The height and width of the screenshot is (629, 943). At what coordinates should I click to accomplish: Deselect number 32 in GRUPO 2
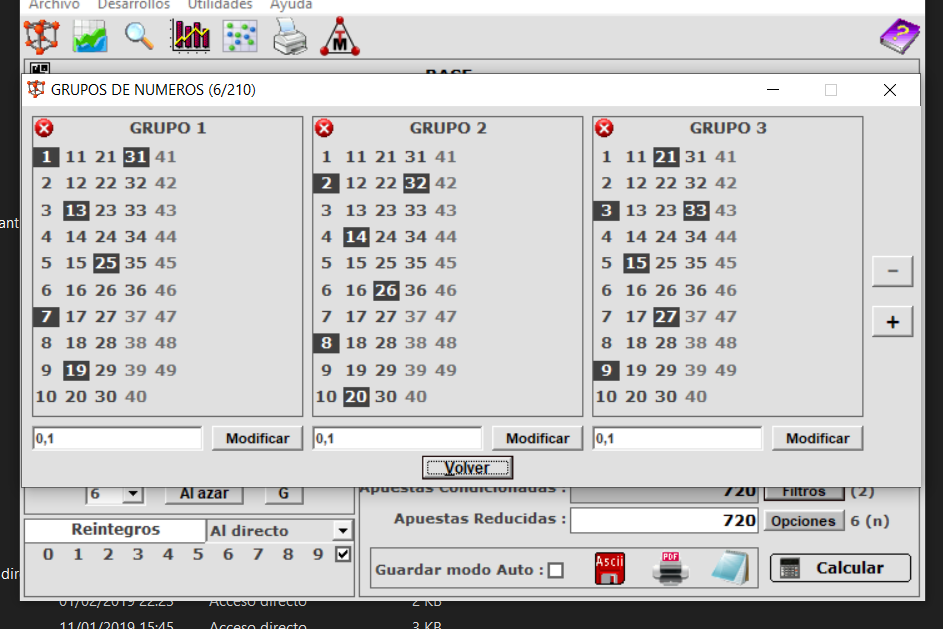click(x=416, y=183)
